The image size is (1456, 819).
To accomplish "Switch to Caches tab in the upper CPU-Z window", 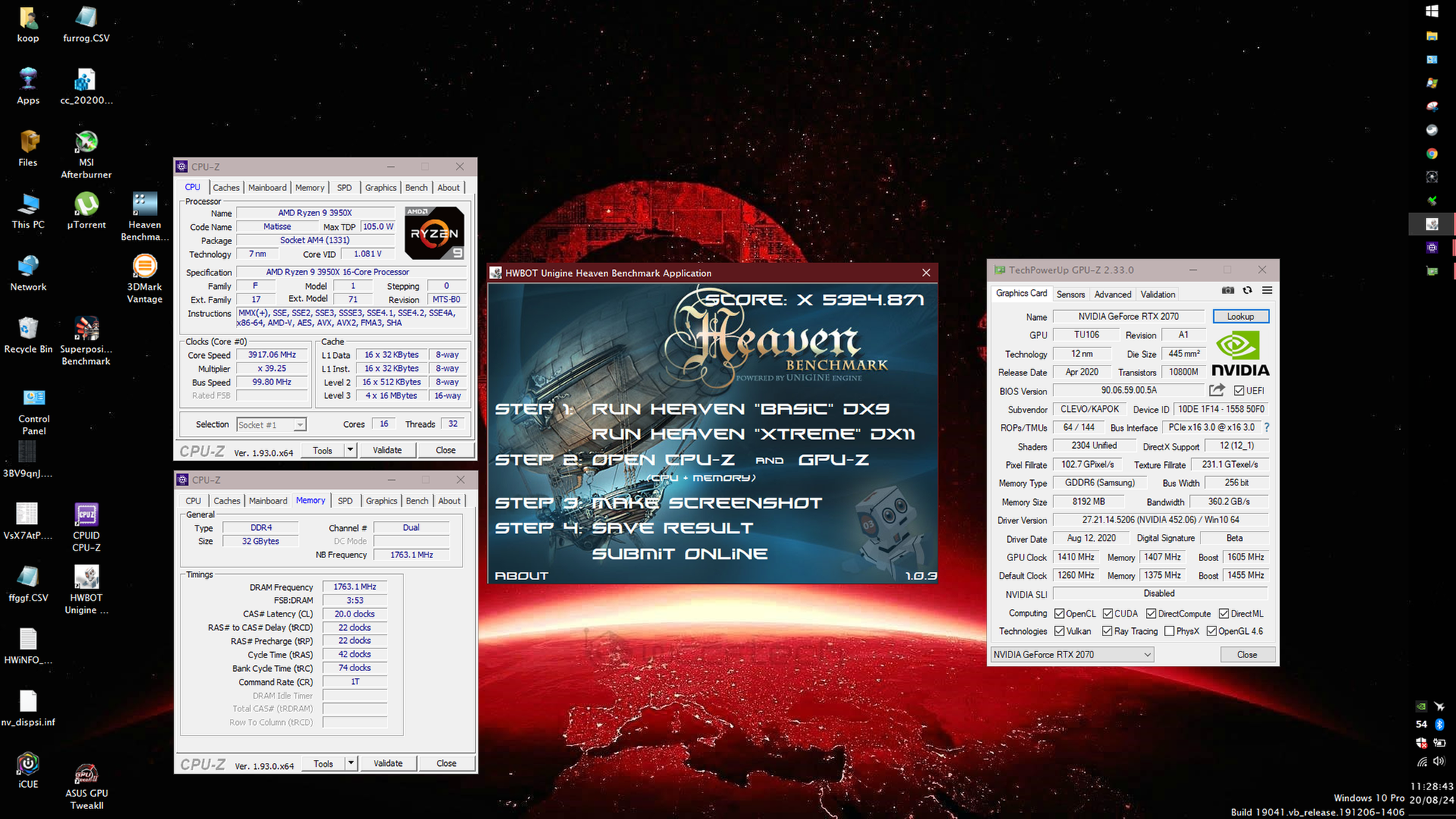I will [x=226, y=187].
